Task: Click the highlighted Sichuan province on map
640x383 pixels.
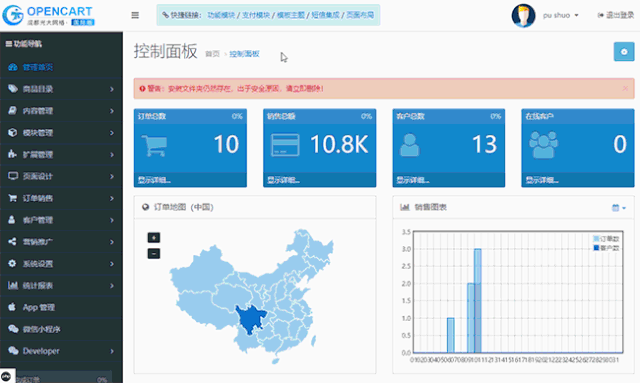Action: 250,318
